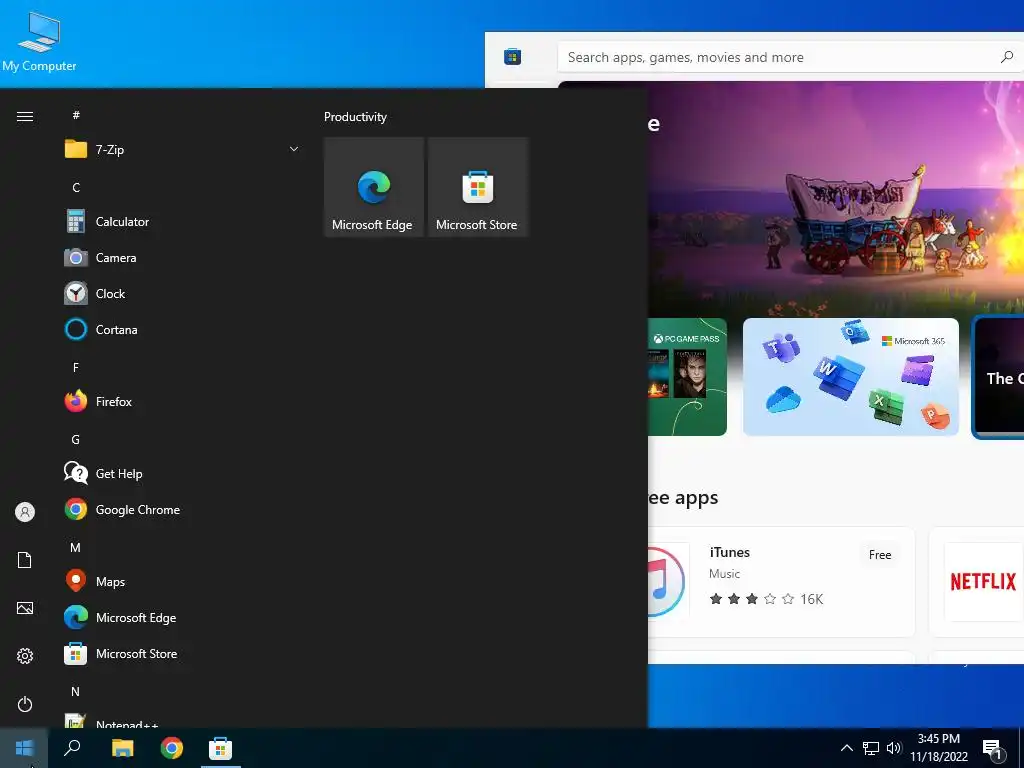Open the Microsoft 365 banner card
The width and height of the screenshot is (1024, 768).
[851, 377]
